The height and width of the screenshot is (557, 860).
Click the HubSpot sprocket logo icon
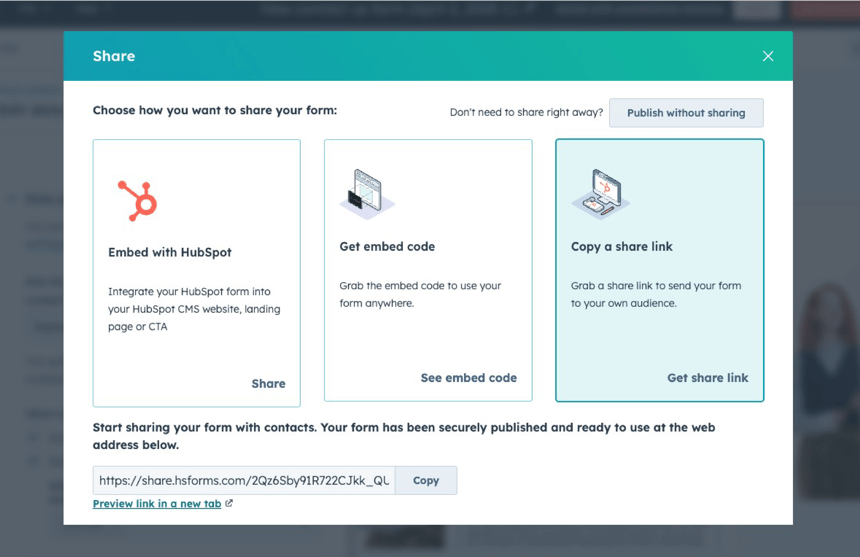pyautogui.click(x=138, y=201)
